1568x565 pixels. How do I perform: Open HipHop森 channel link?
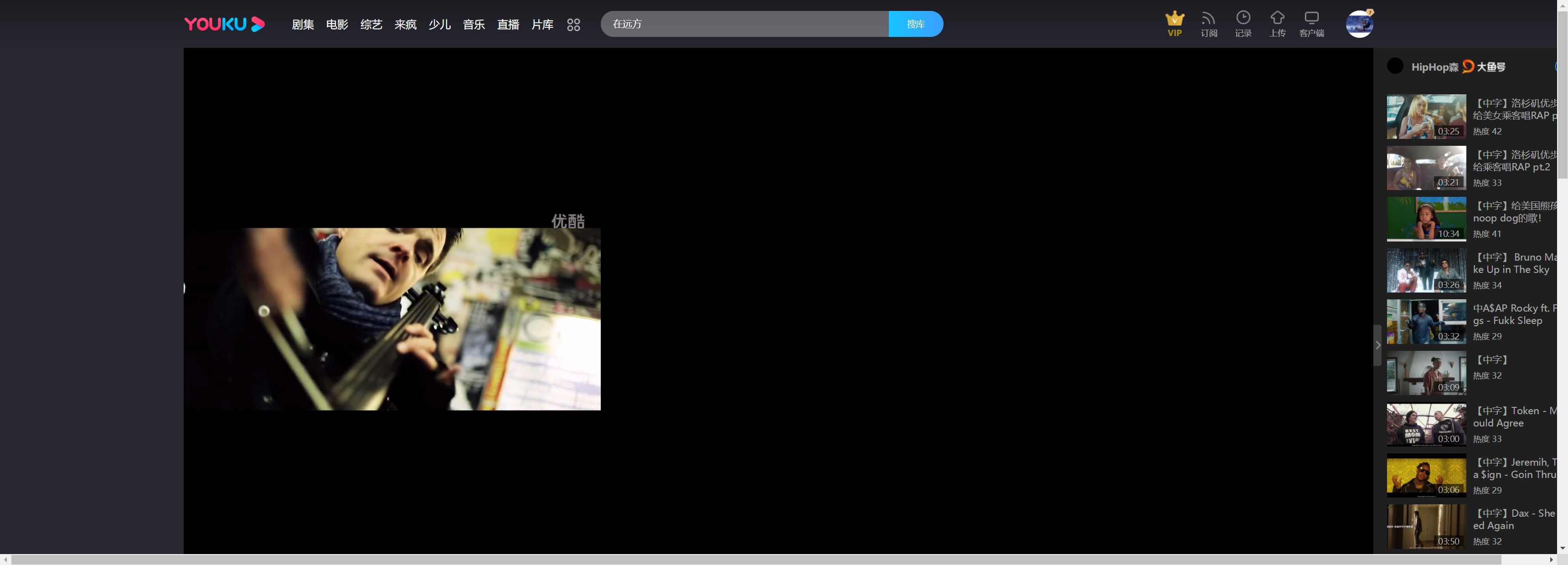coord(1434,67)
